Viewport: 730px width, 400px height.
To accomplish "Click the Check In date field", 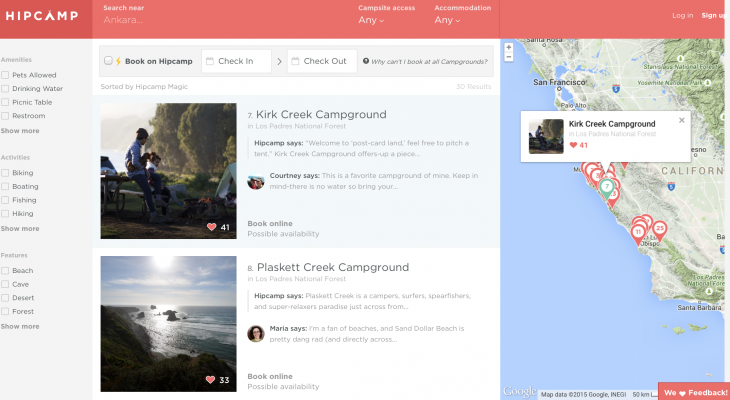I will coord(236,61).
